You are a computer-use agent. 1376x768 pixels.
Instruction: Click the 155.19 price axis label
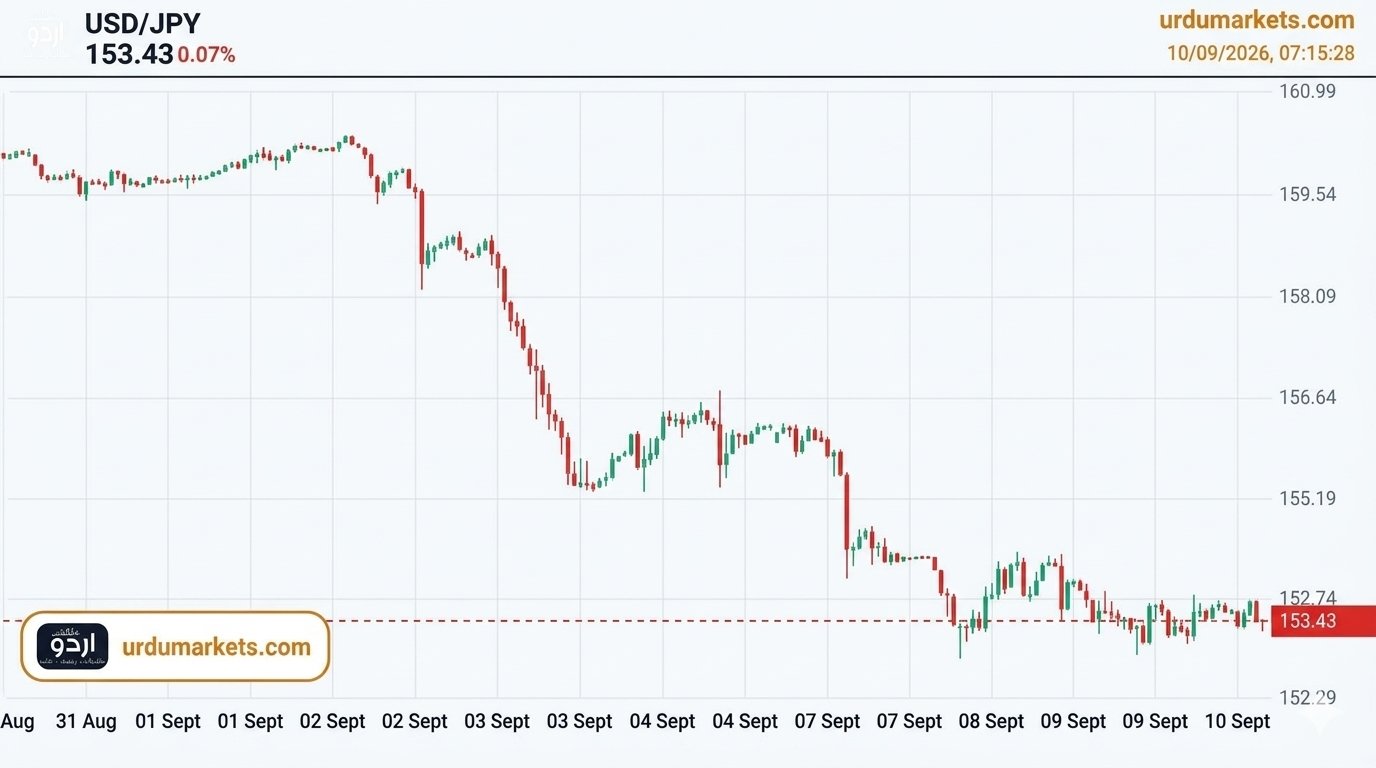[x=1308, y=498]
